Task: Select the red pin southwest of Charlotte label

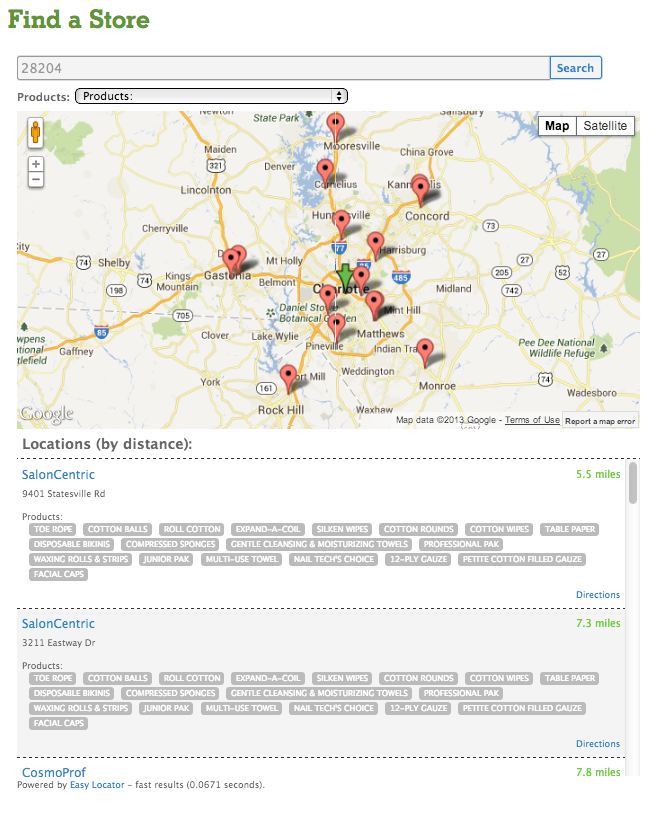Action: point(328,300)
